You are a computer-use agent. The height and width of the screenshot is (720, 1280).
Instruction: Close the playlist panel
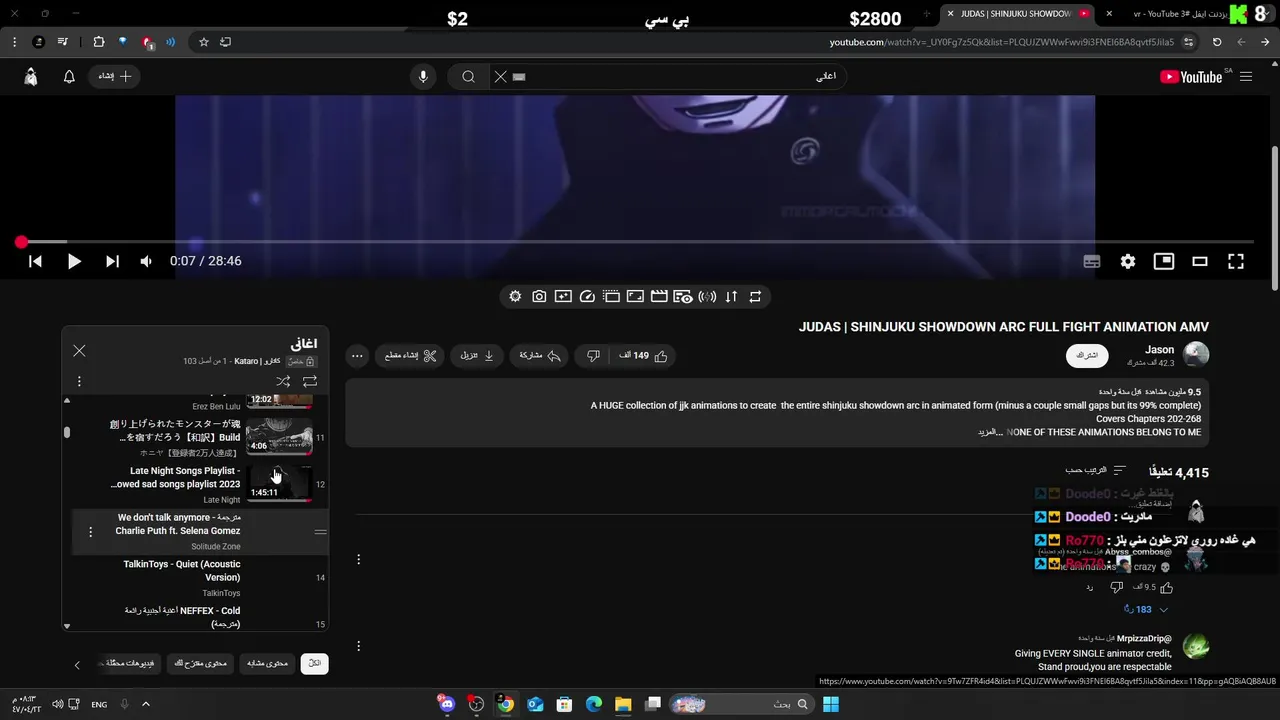79,351
